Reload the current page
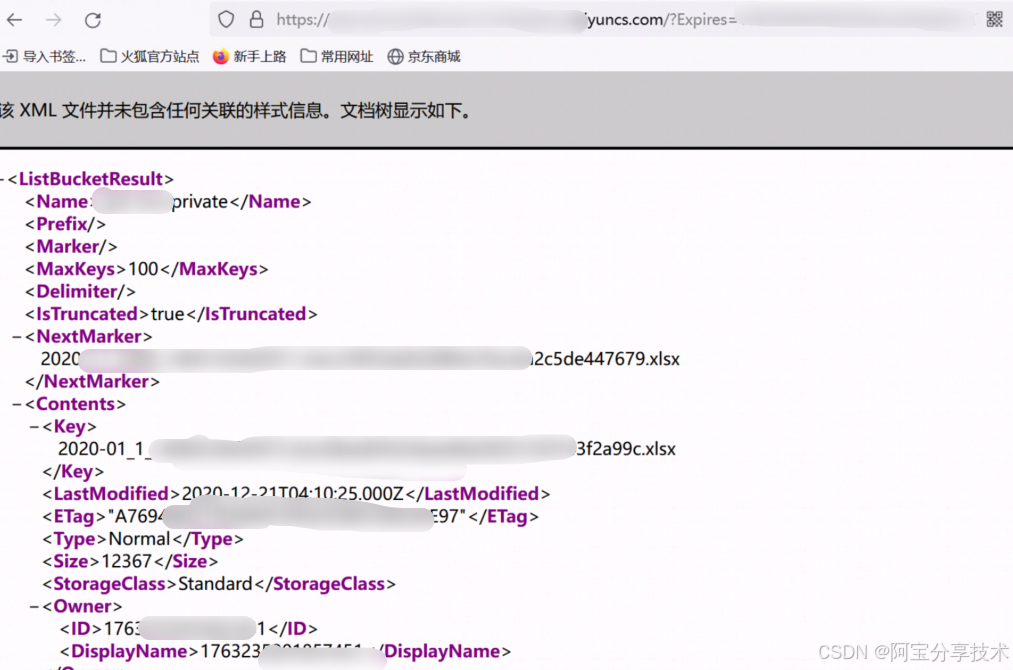The width and height of the screenshot is (1013, 670). coord(93,20)
